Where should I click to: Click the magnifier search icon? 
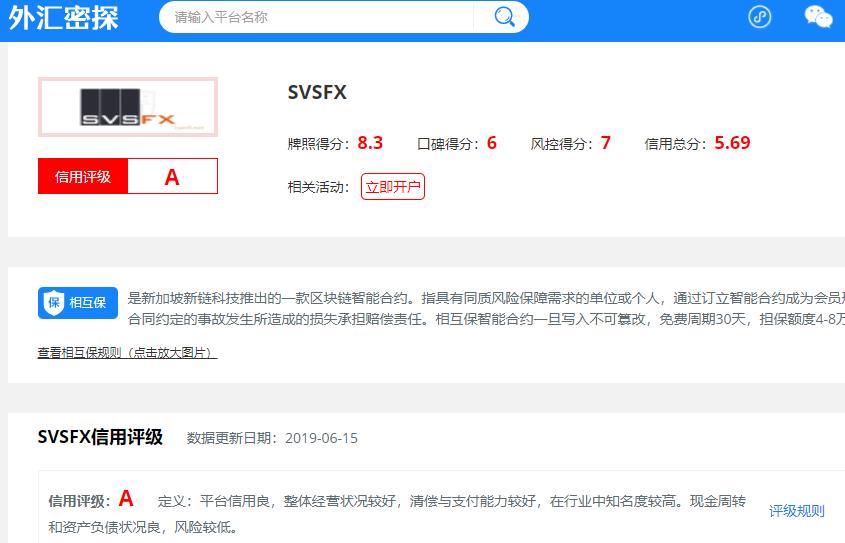(504, 17)
